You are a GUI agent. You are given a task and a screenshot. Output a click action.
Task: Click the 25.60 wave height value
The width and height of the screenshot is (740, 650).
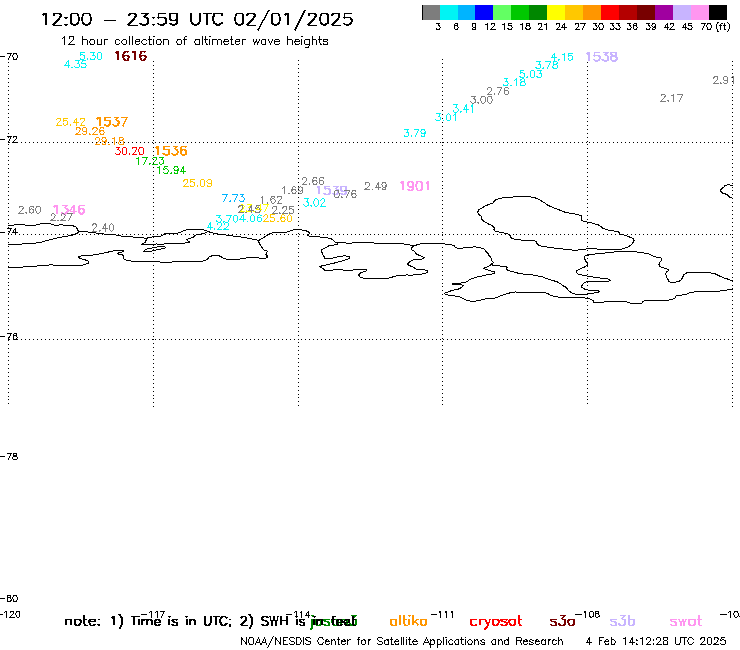coord(278,218)
